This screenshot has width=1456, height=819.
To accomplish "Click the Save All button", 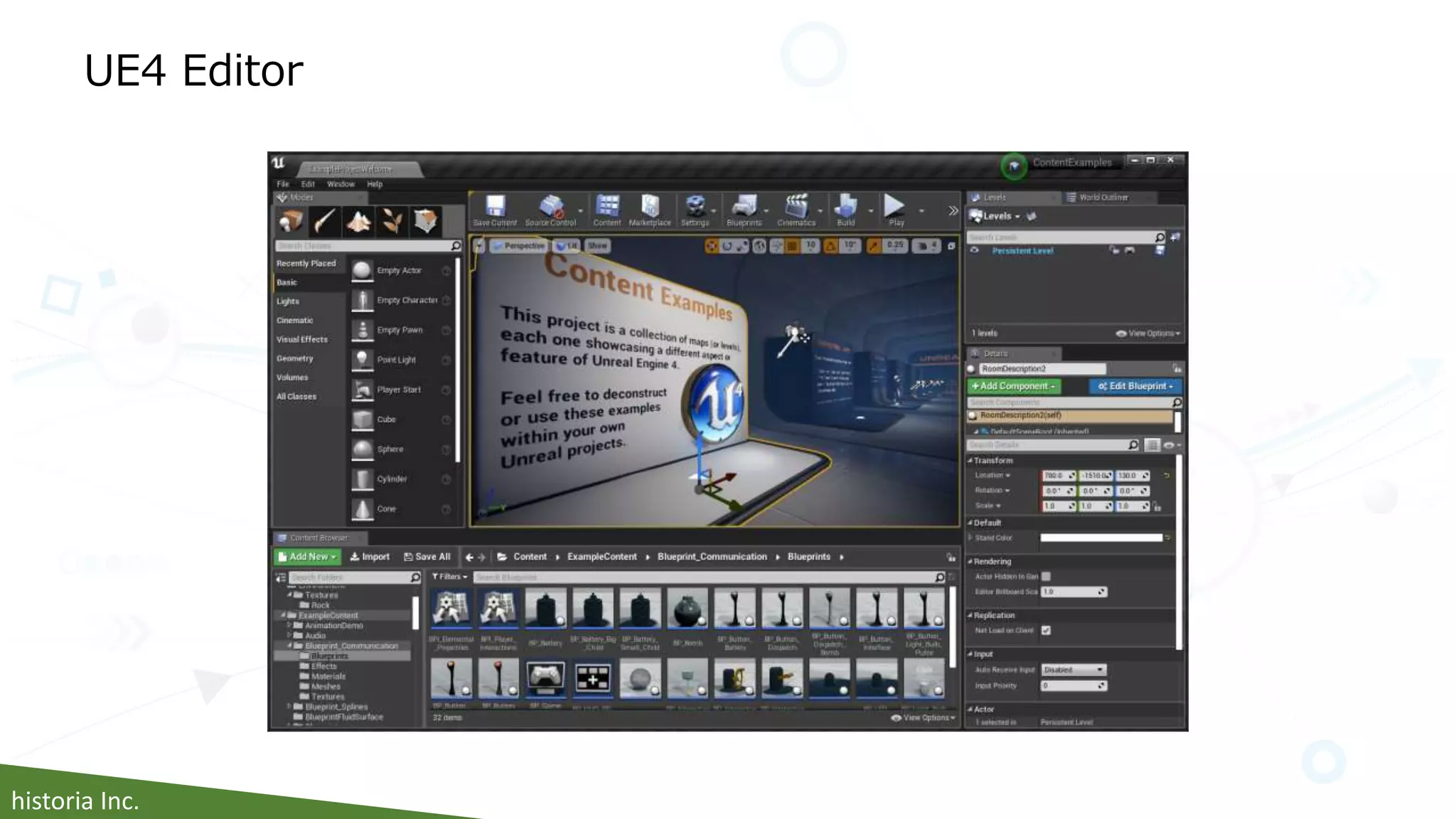I will tap(427, 557).
